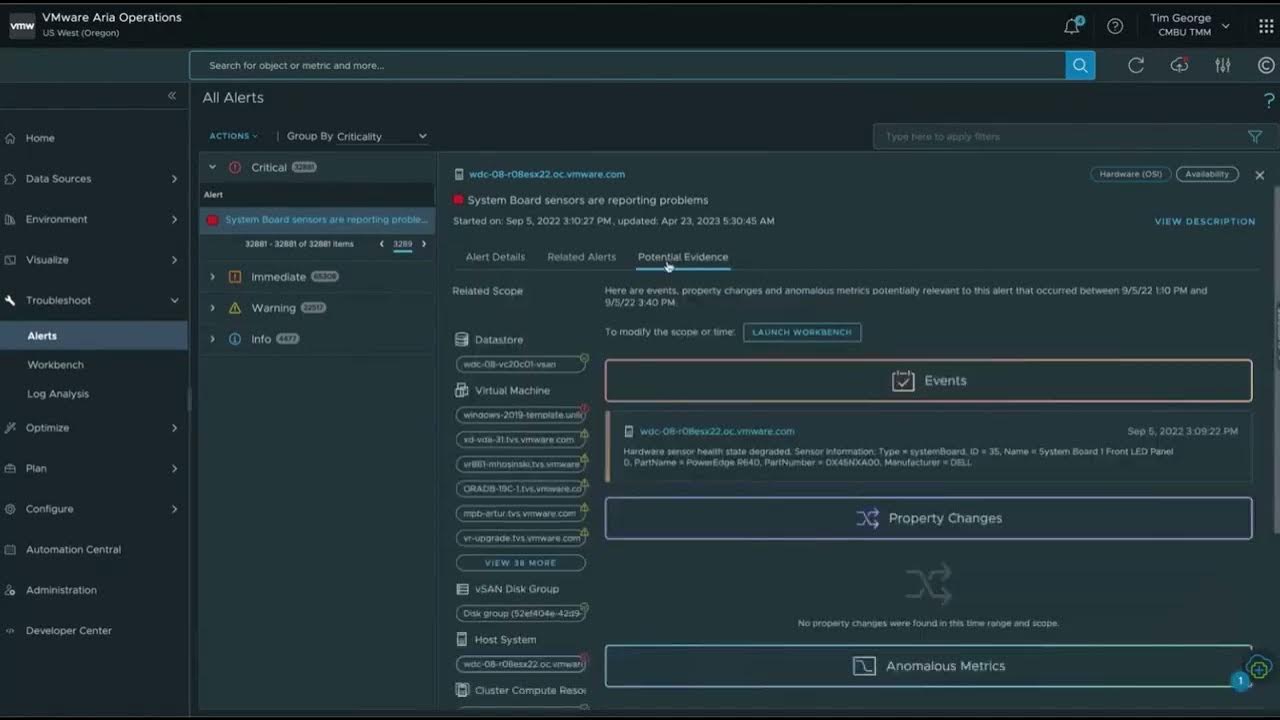This screenshot has height=720, width=1280.
Task: Switch to the Related Alerts tab
Action: (581, 257)
